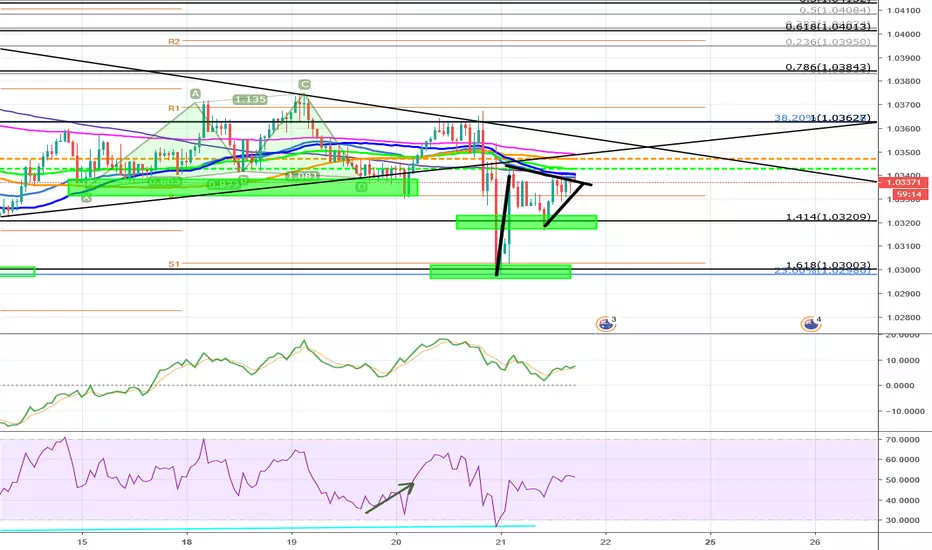The image size is (932, 550).
Task: Select the green rectangle near the 1.03209 line
Action: [527, 222]
